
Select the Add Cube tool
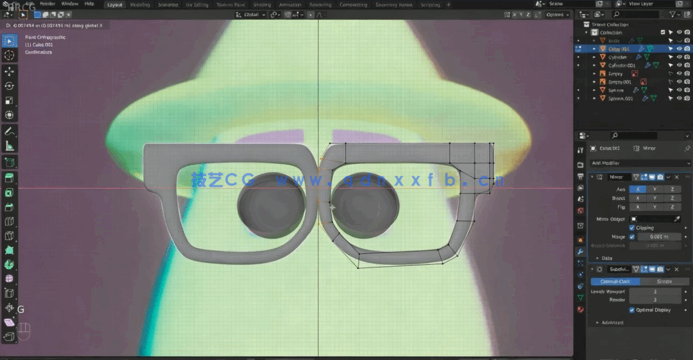pos(9,162)
